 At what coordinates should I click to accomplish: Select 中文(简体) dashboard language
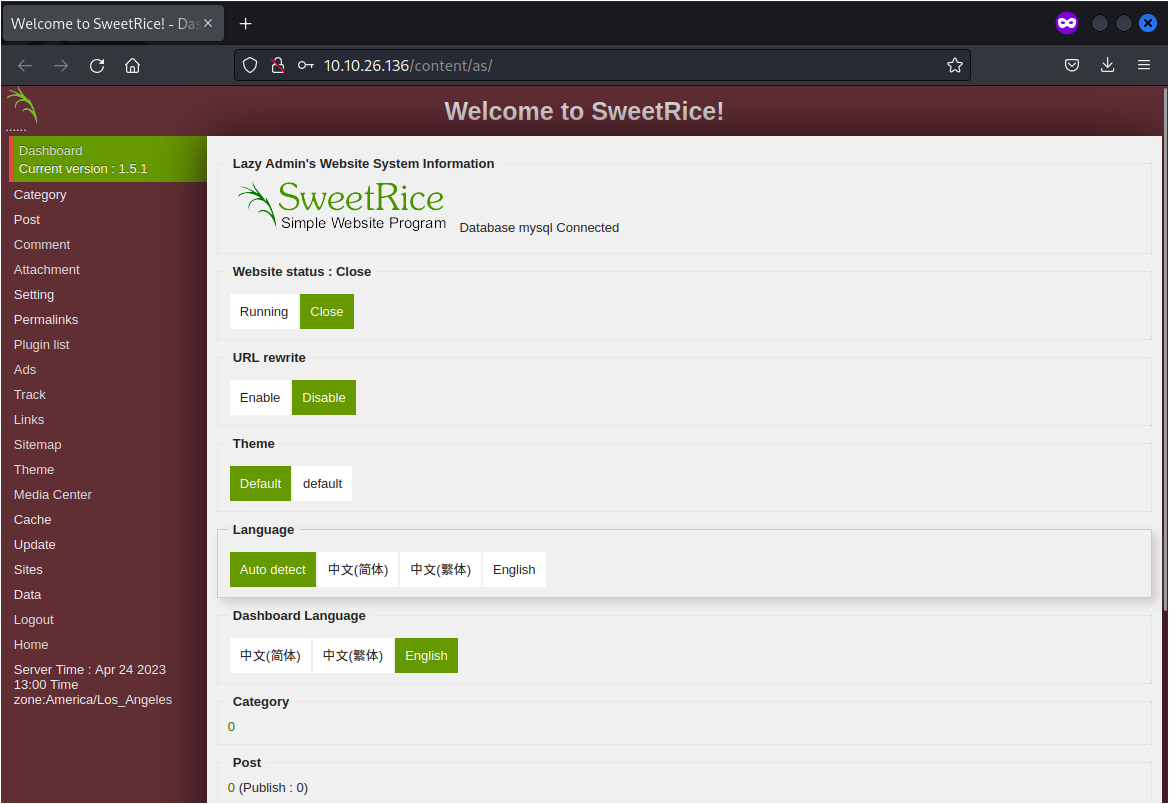270,656
